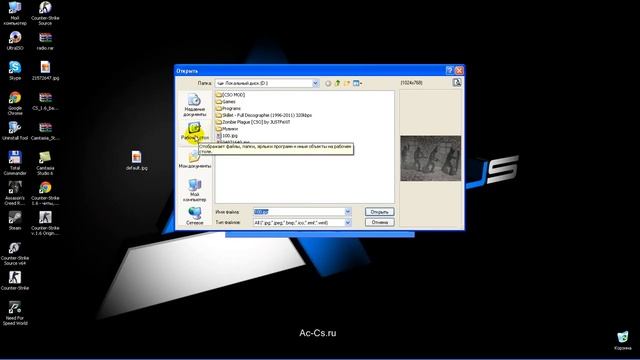640x360 pixels.
Task: Open the Views menu button
Action: (358, 83)
